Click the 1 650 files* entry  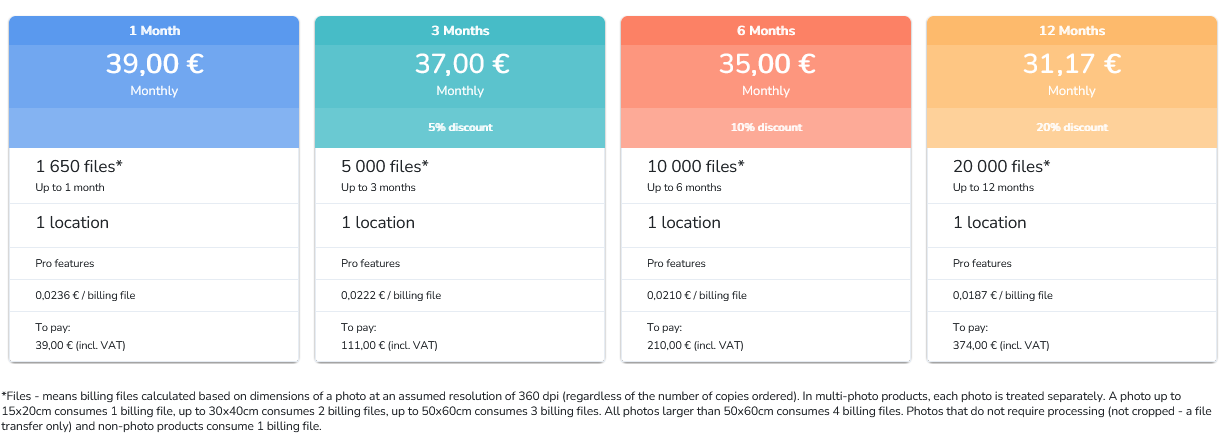[79, 167]
